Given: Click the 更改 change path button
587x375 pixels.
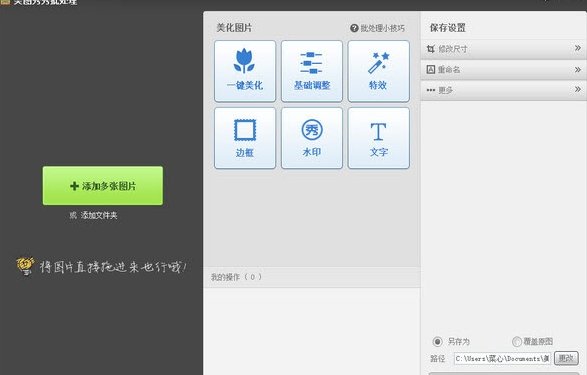Looking at the screenshot, I should point(566,358).
